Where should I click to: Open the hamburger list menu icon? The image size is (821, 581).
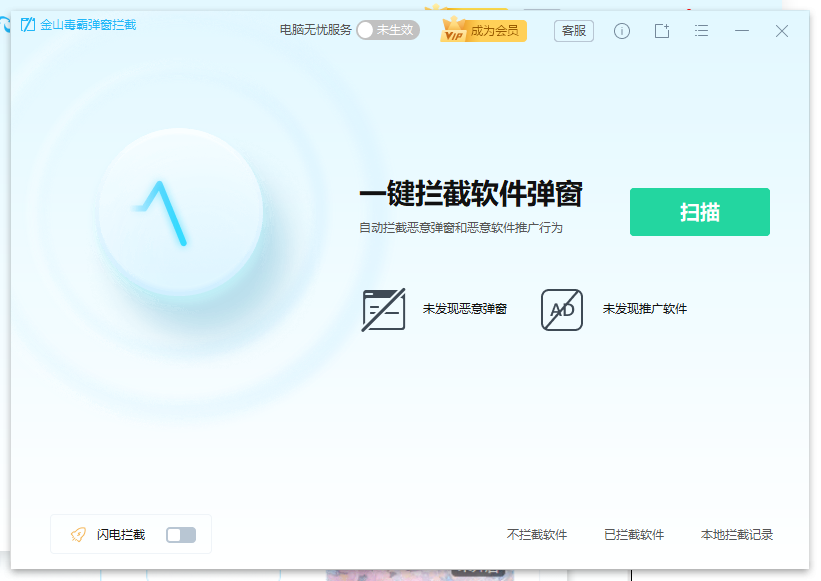[701, 31]
